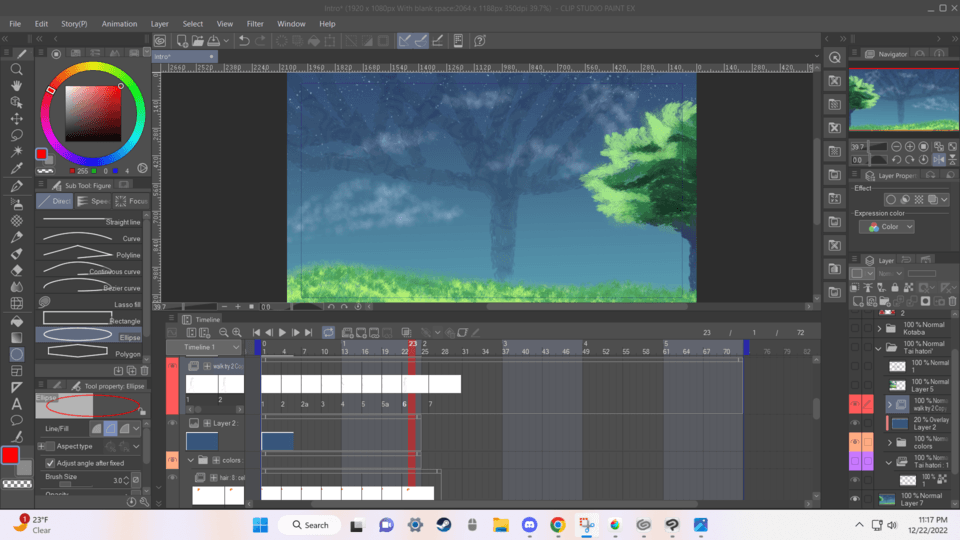This screenshot has width=960, height=540.
Task: Toggle loop playback in timeline
Action: pyautogui.click(x=327, y=332)
